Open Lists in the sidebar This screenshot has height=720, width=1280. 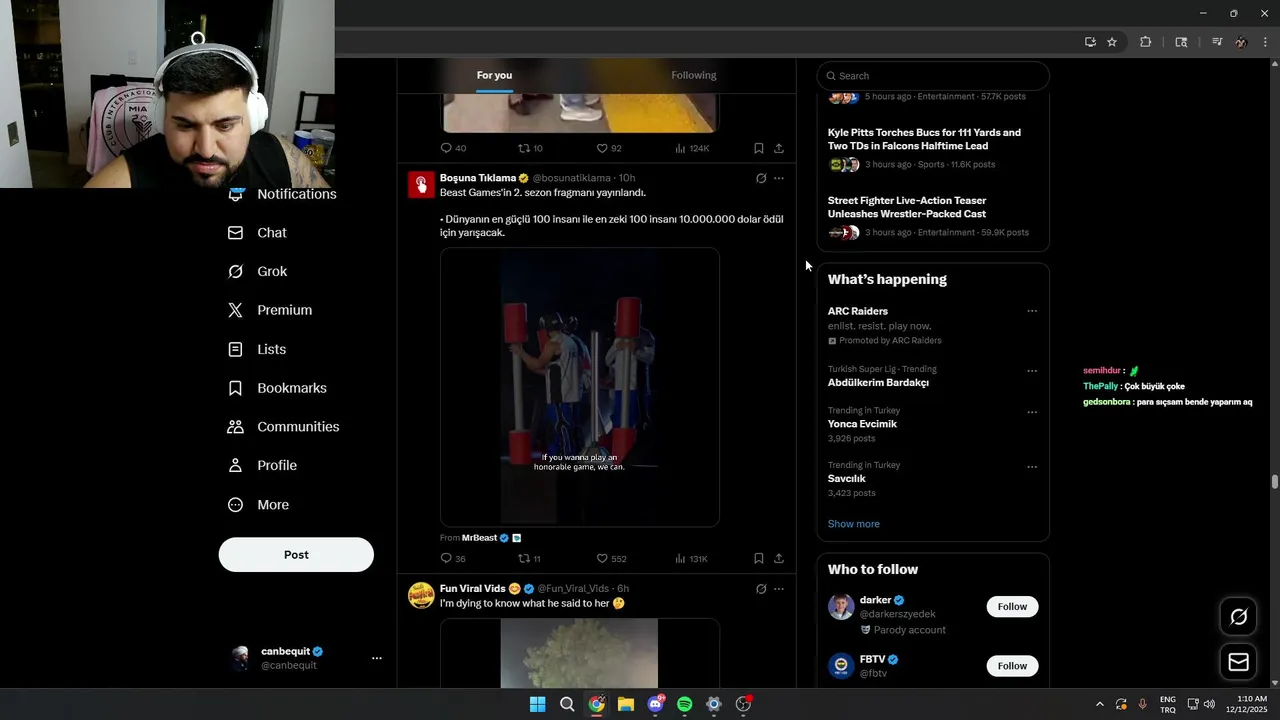click(257, 349)
